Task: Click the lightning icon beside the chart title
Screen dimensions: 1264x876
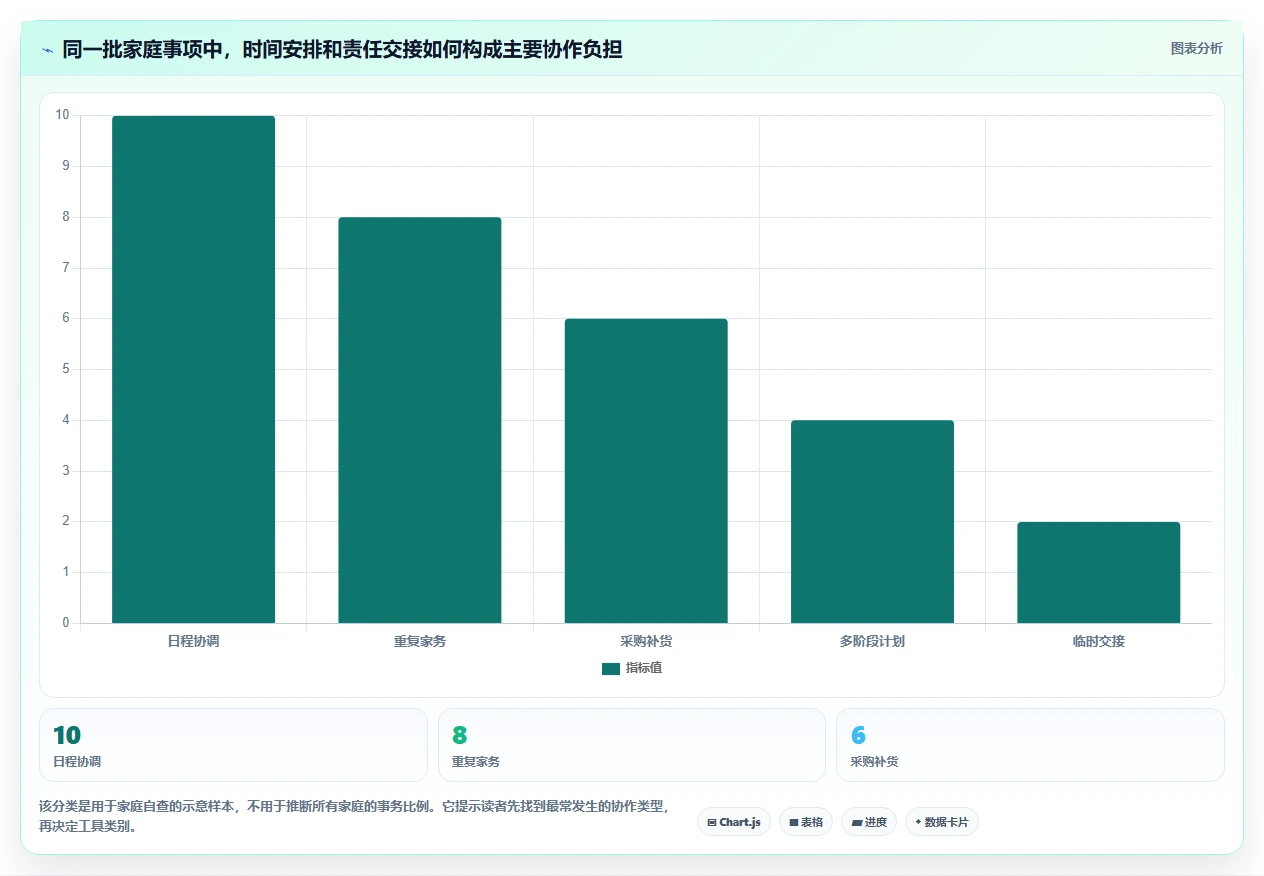Action: (47, 49)
